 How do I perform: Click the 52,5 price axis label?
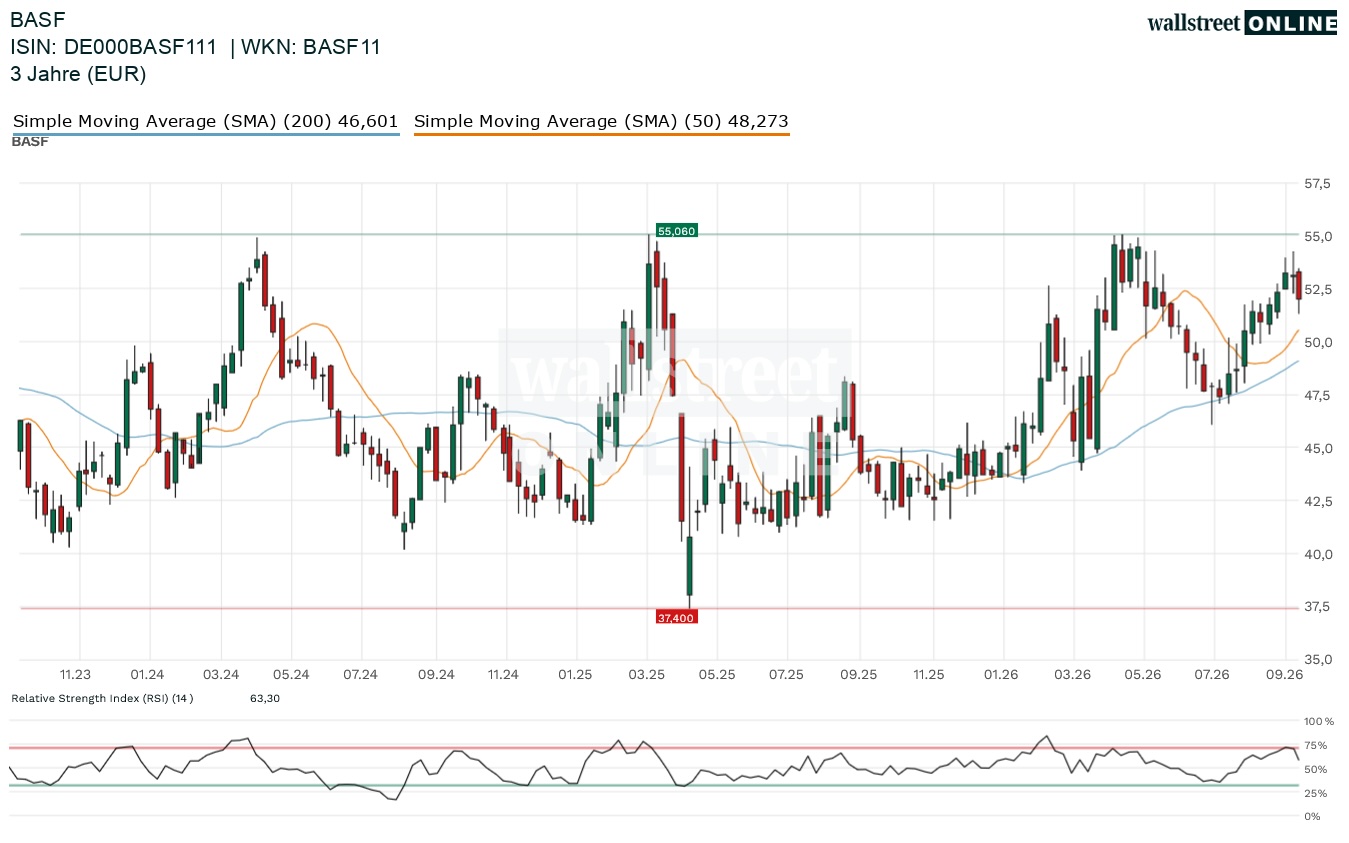click(x=1317, y=290)
